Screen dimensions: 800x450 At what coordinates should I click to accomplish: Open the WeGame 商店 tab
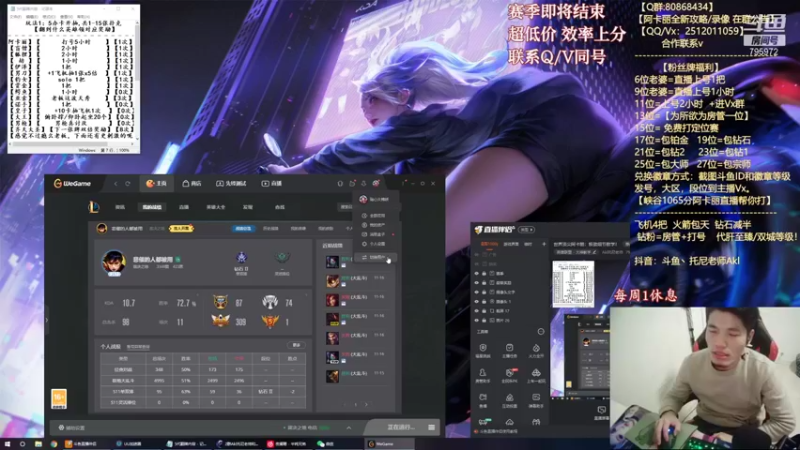[x=192, y=184]
